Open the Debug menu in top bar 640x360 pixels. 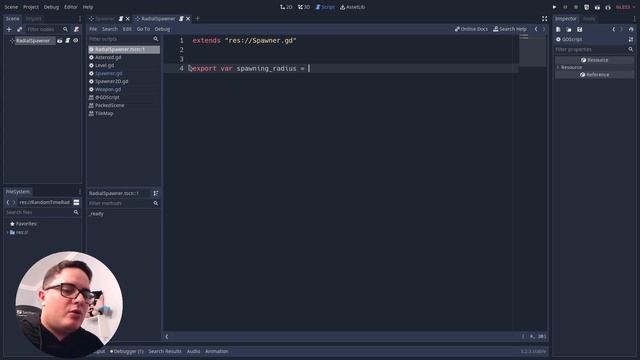click(x=51, y=7)
